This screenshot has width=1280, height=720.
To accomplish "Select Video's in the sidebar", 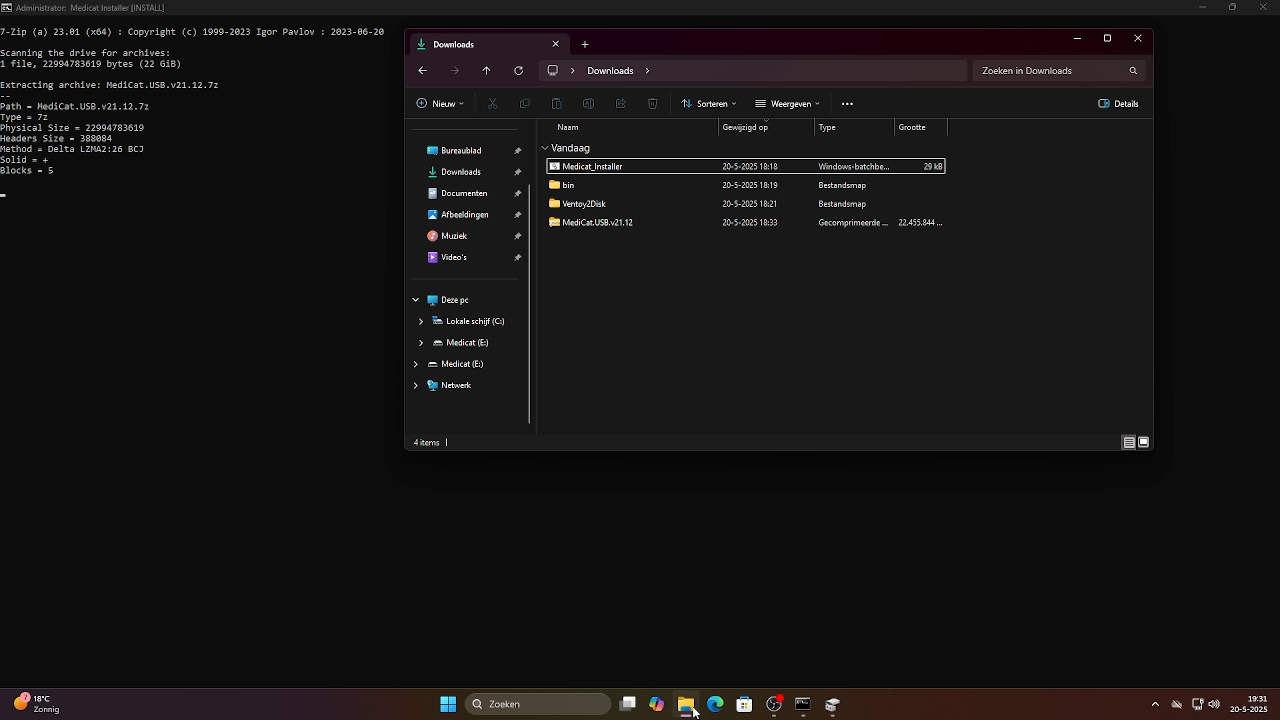I will coord(454,258).
